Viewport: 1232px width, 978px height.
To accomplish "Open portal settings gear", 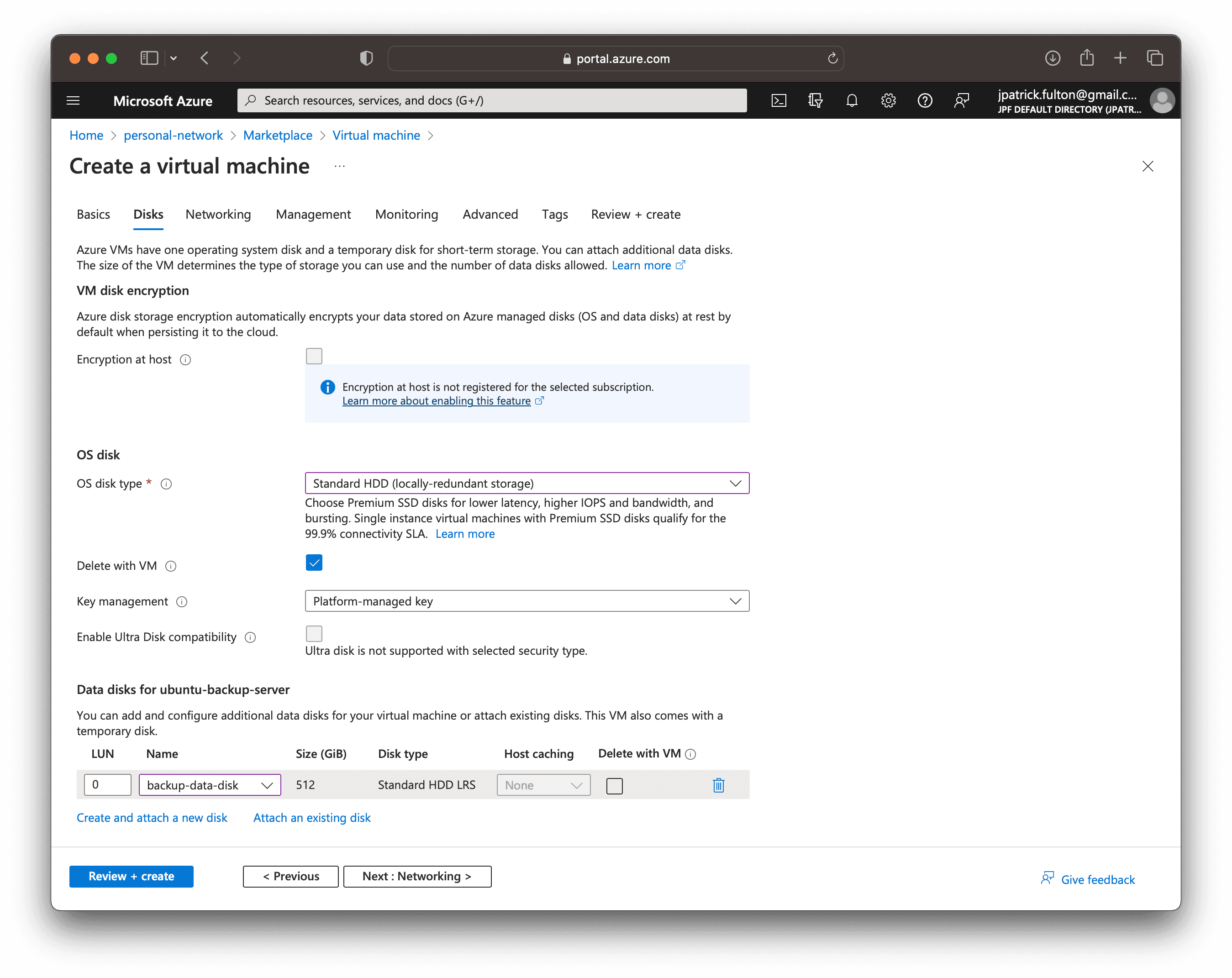I will [x=889, y=101].
